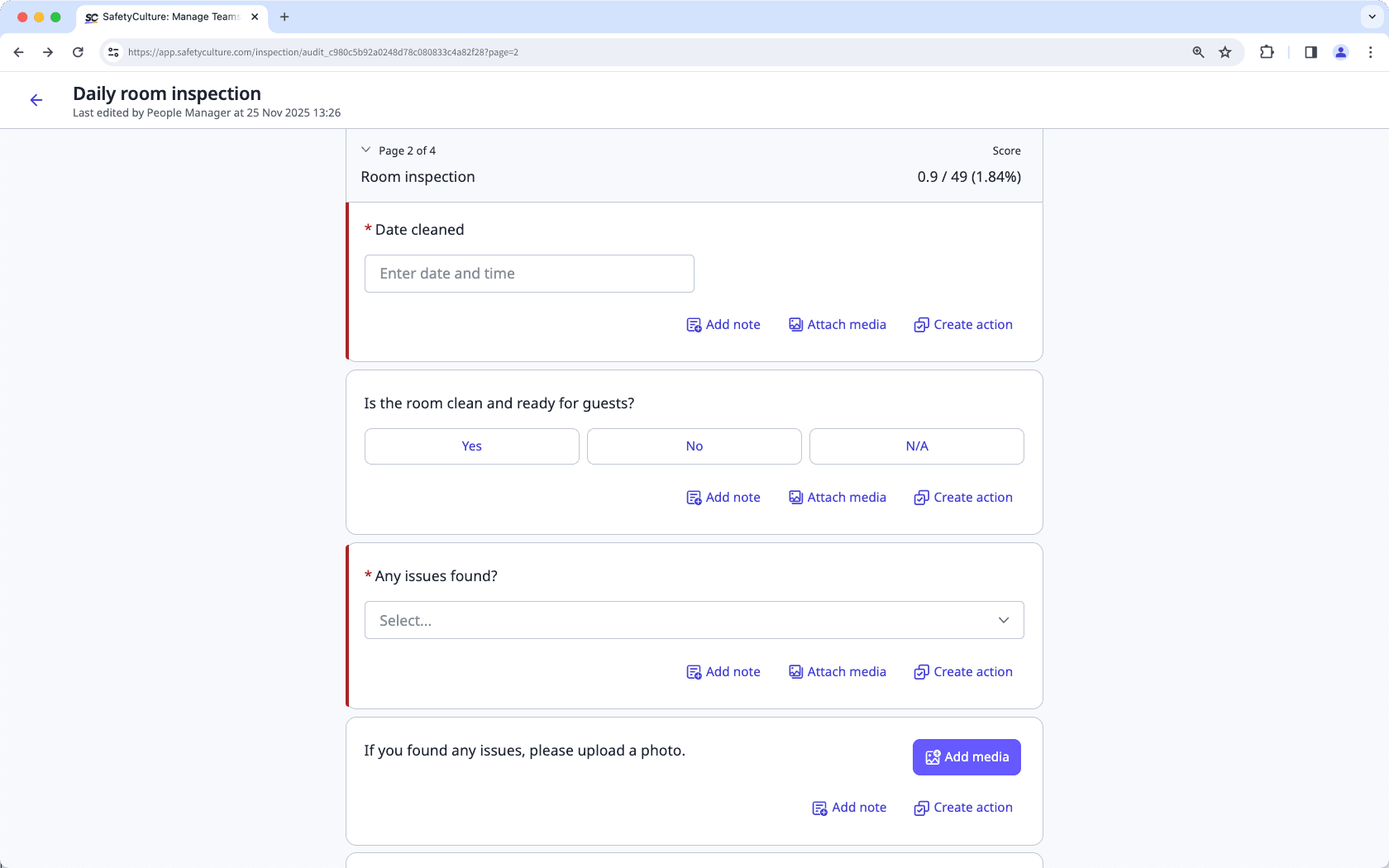The height and width of the screenshot is (868, 1389).
Task: Go back using the blue arrow beside the inspection title
Action: [x=36, y=100]
